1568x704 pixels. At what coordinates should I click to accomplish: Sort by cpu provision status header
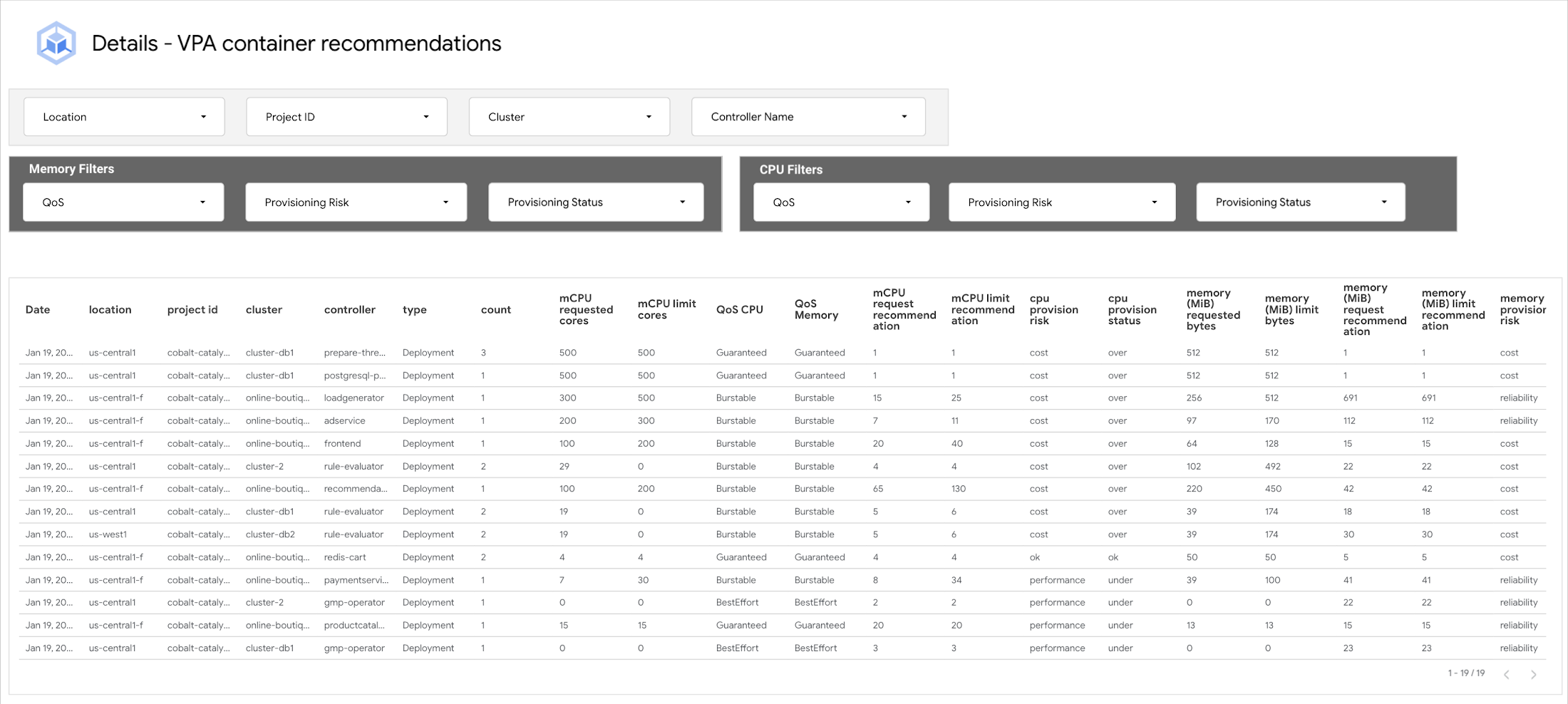click(x=1132, y=310)
